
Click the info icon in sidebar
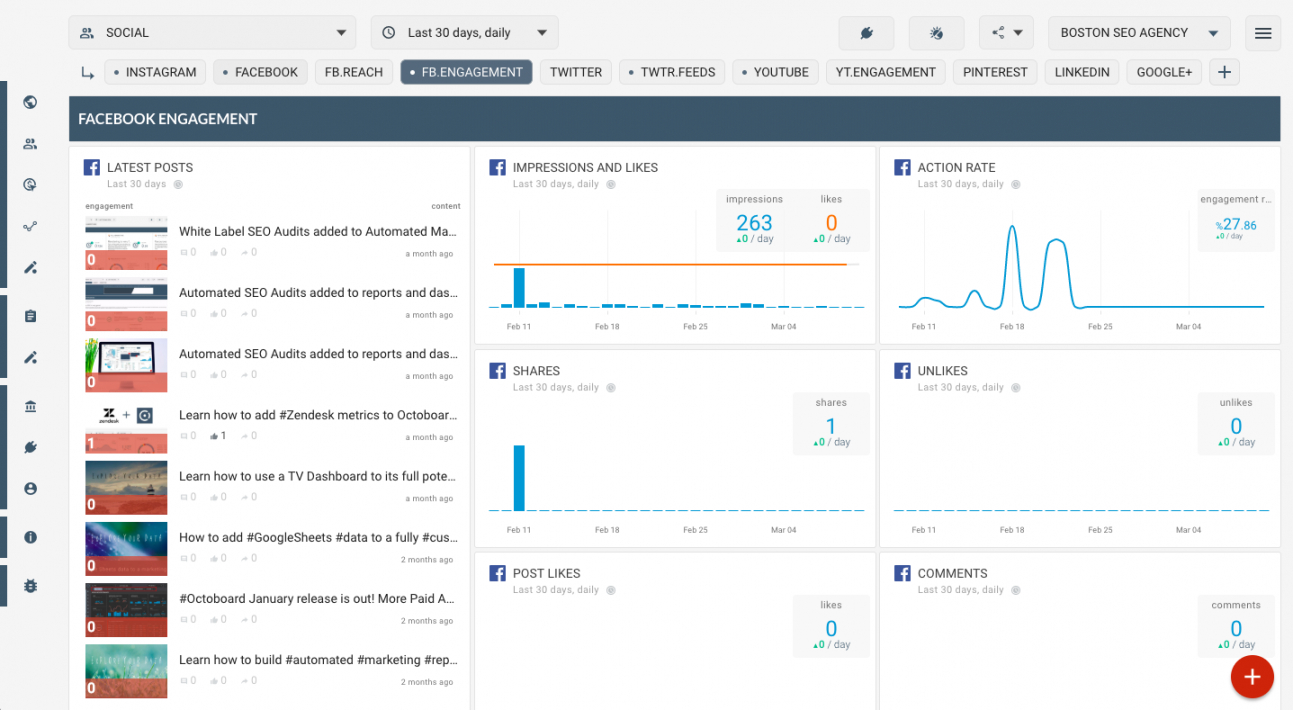coord(30,537)
